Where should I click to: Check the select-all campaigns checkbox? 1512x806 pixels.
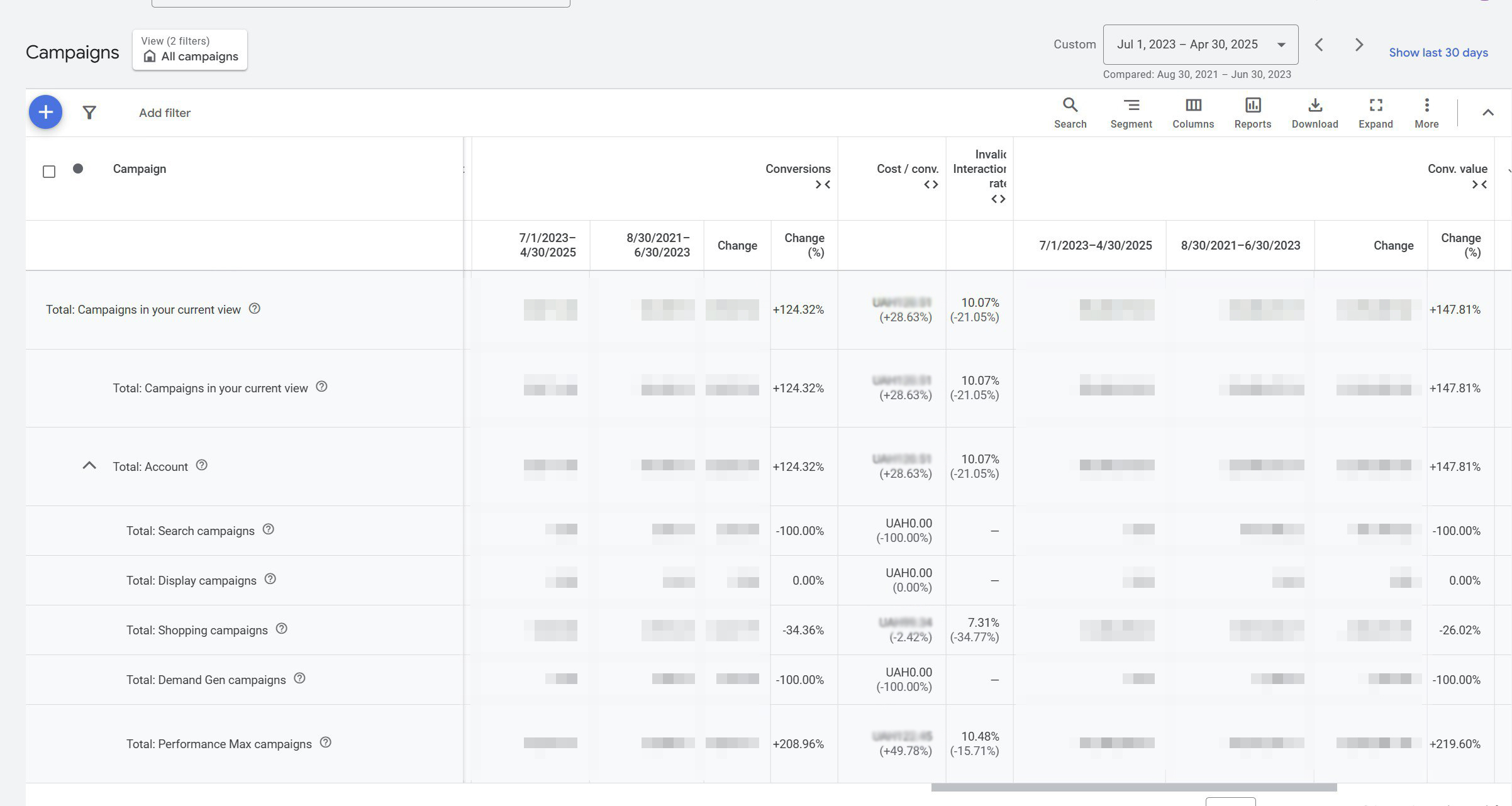pos(49,172)
